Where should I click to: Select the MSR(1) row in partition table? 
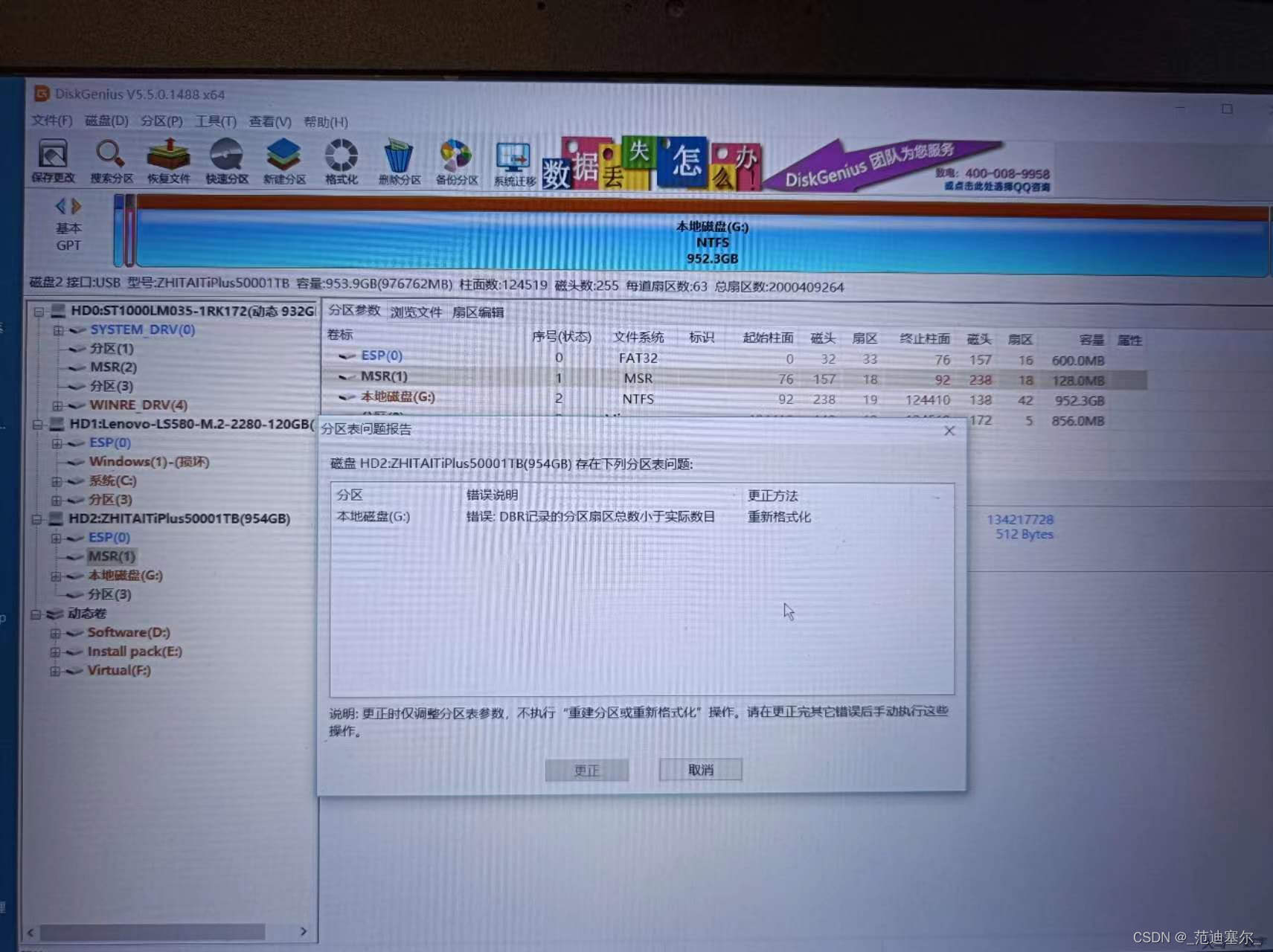click(733, 379)
